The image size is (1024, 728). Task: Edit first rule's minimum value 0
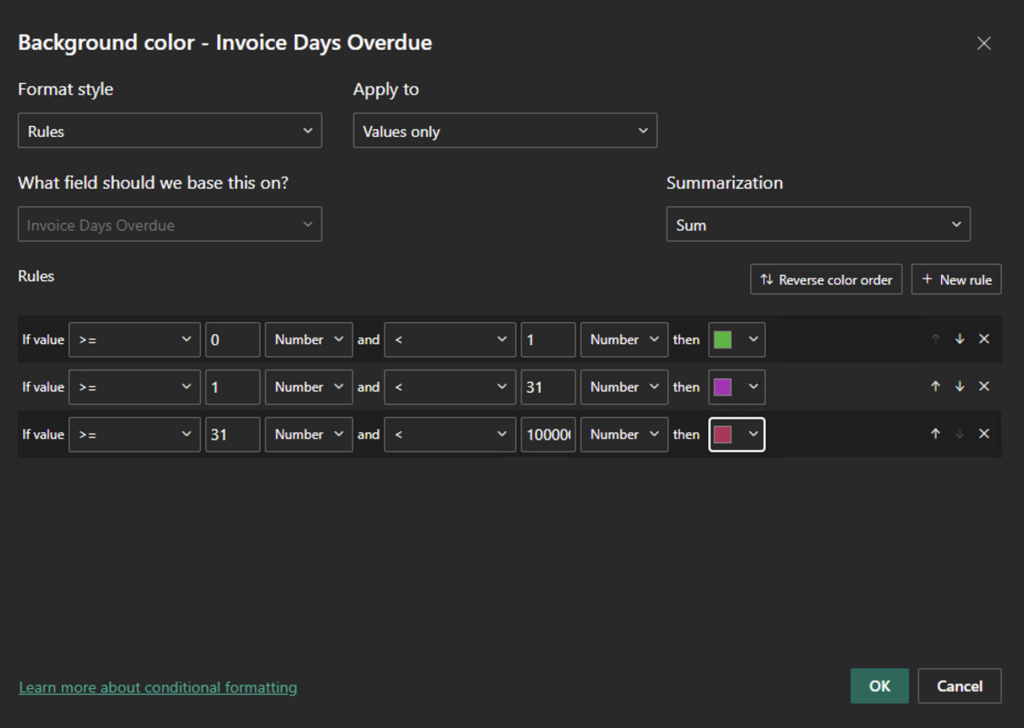coord(232,340)
